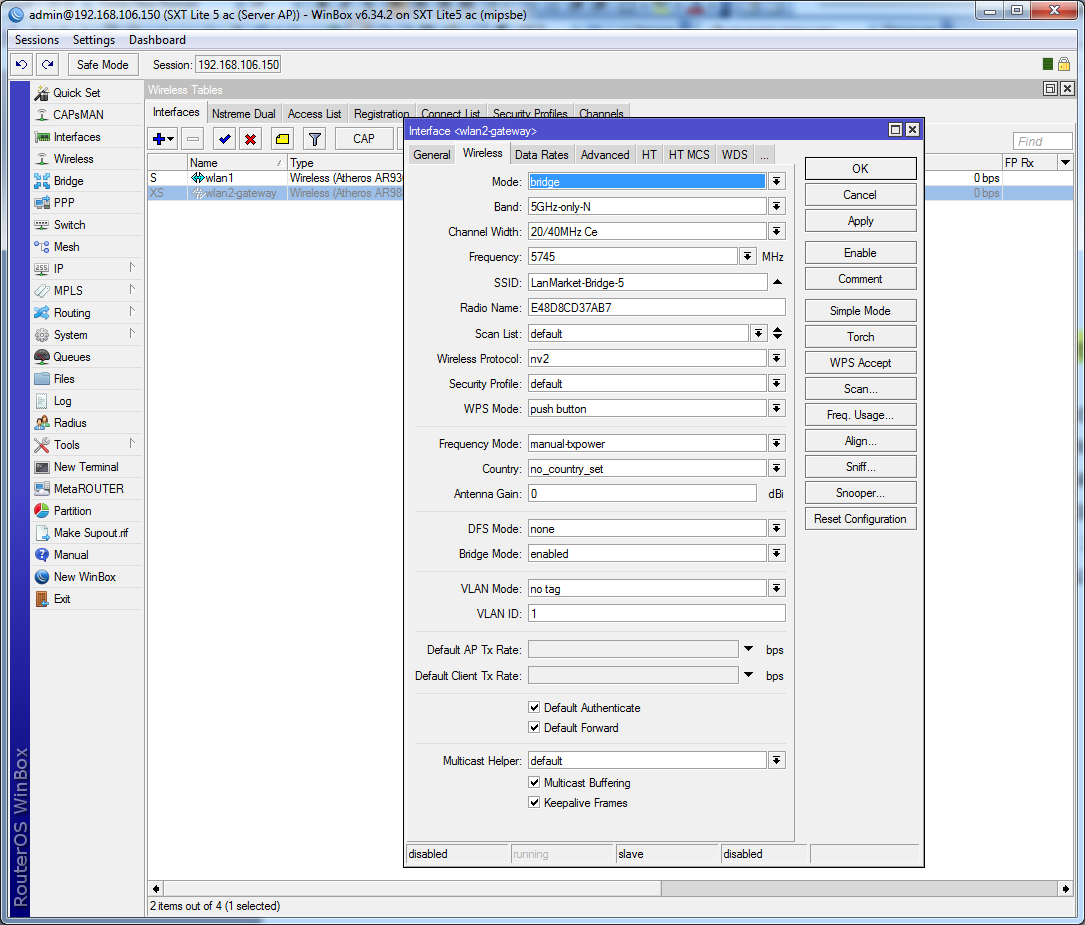The image size is (1085, 925).
Task: Click the SSID input field
Action: point(647,283)
